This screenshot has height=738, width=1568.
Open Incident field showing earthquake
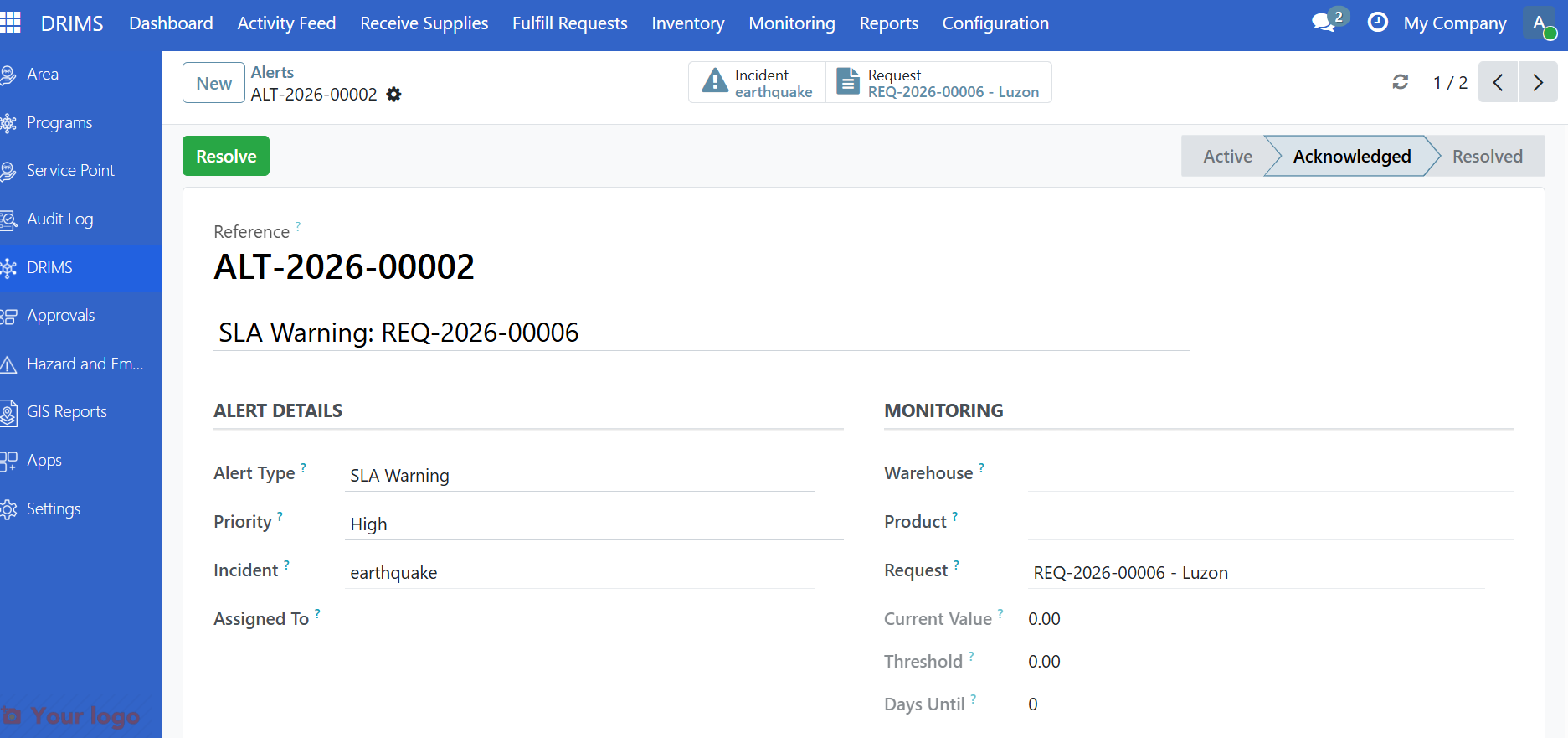click(579, 573)
